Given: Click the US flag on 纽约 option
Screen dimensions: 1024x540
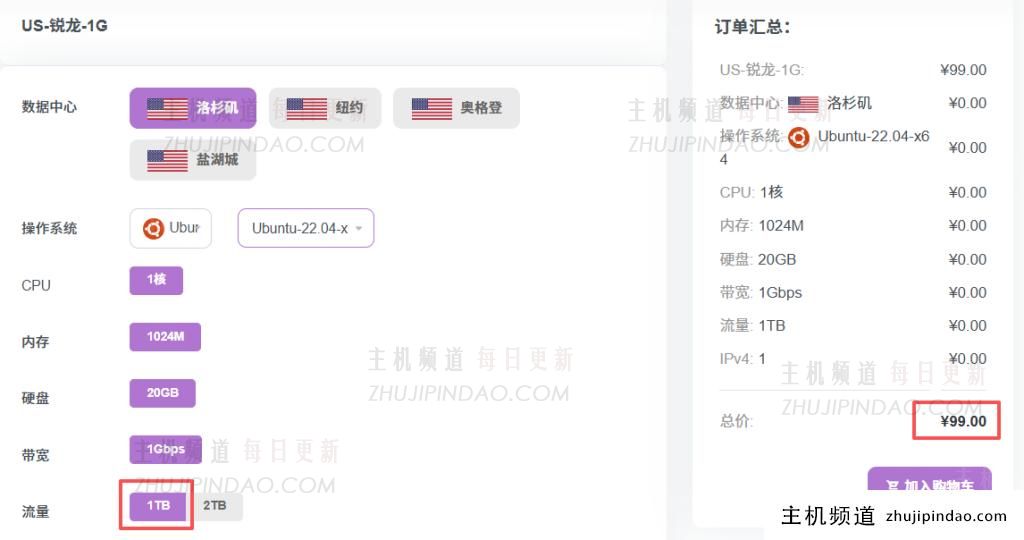Looking at the screenshot, I should pyautogui.click(x=306, y=108).
